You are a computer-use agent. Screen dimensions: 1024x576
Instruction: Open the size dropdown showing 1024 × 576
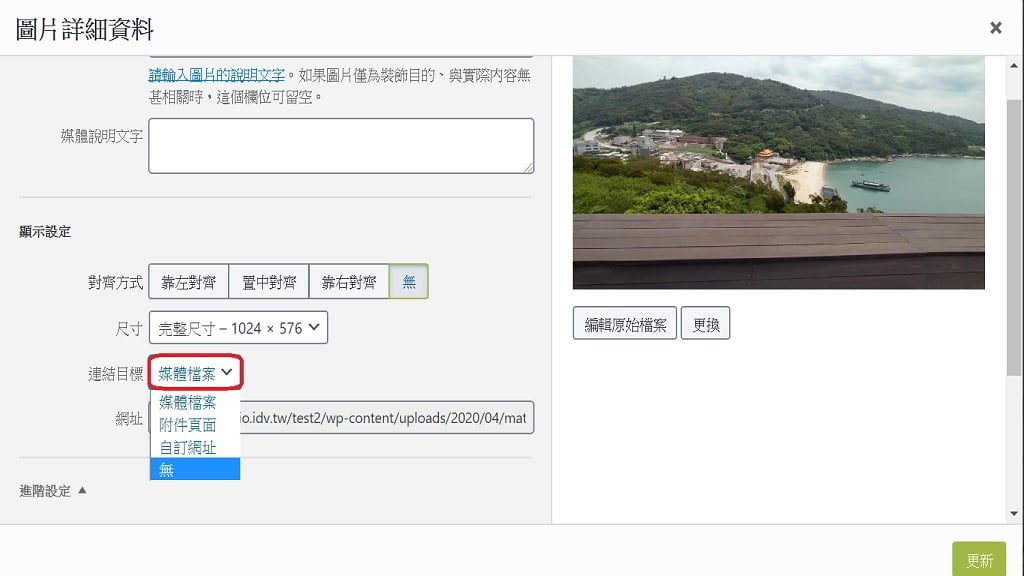point(238,328)
